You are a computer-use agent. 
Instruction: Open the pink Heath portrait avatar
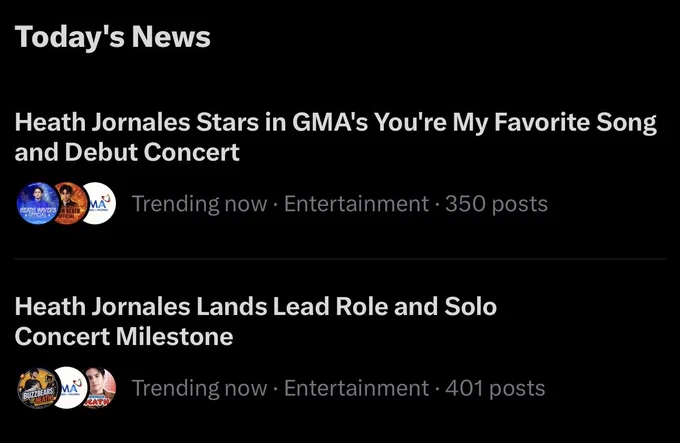coord(100,388)
